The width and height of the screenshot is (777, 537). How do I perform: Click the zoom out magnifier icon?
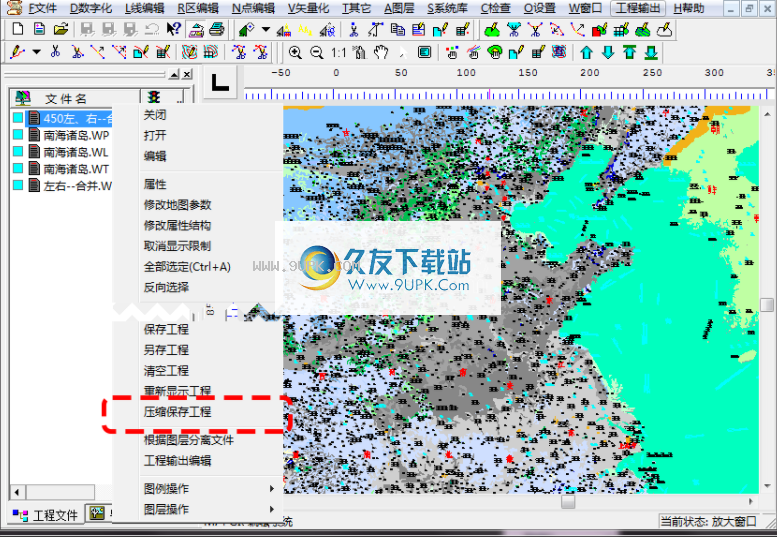[317, 52]
